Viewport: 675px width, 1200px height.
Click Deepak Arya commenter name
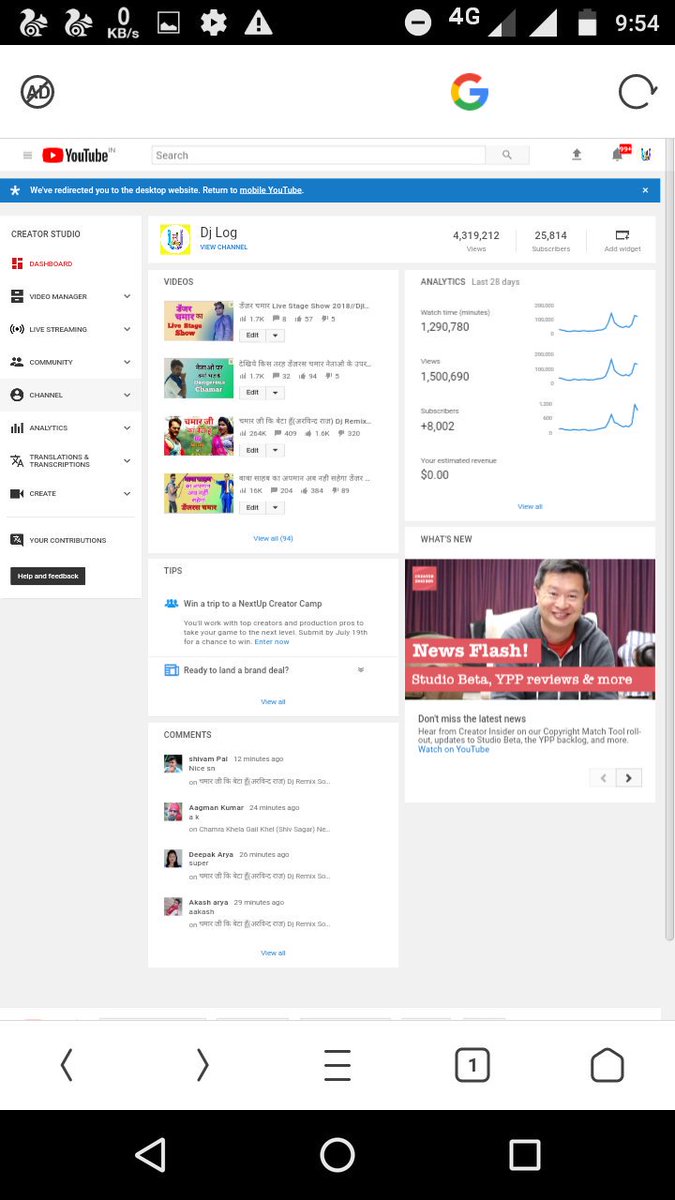point(211,855)
